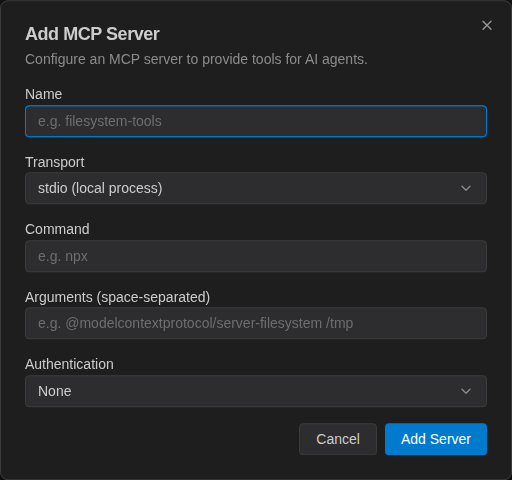Screen dimensions: 512x480
Task: Open the Authentication dropdown
Action: [x=256, y=391]
